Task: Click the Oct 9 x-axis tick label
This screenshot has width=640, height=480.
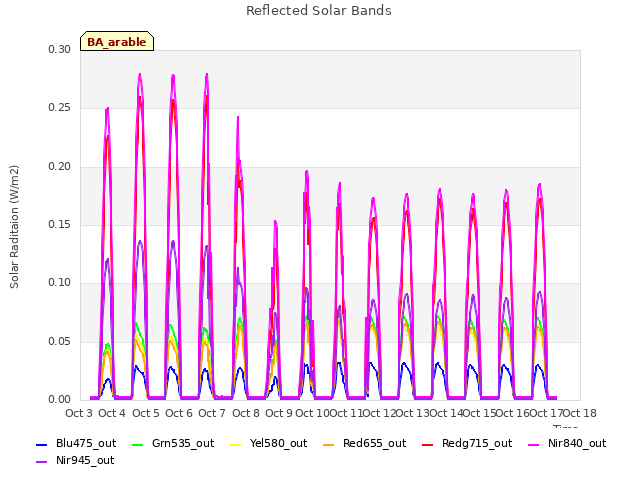Action: [279, 413]
